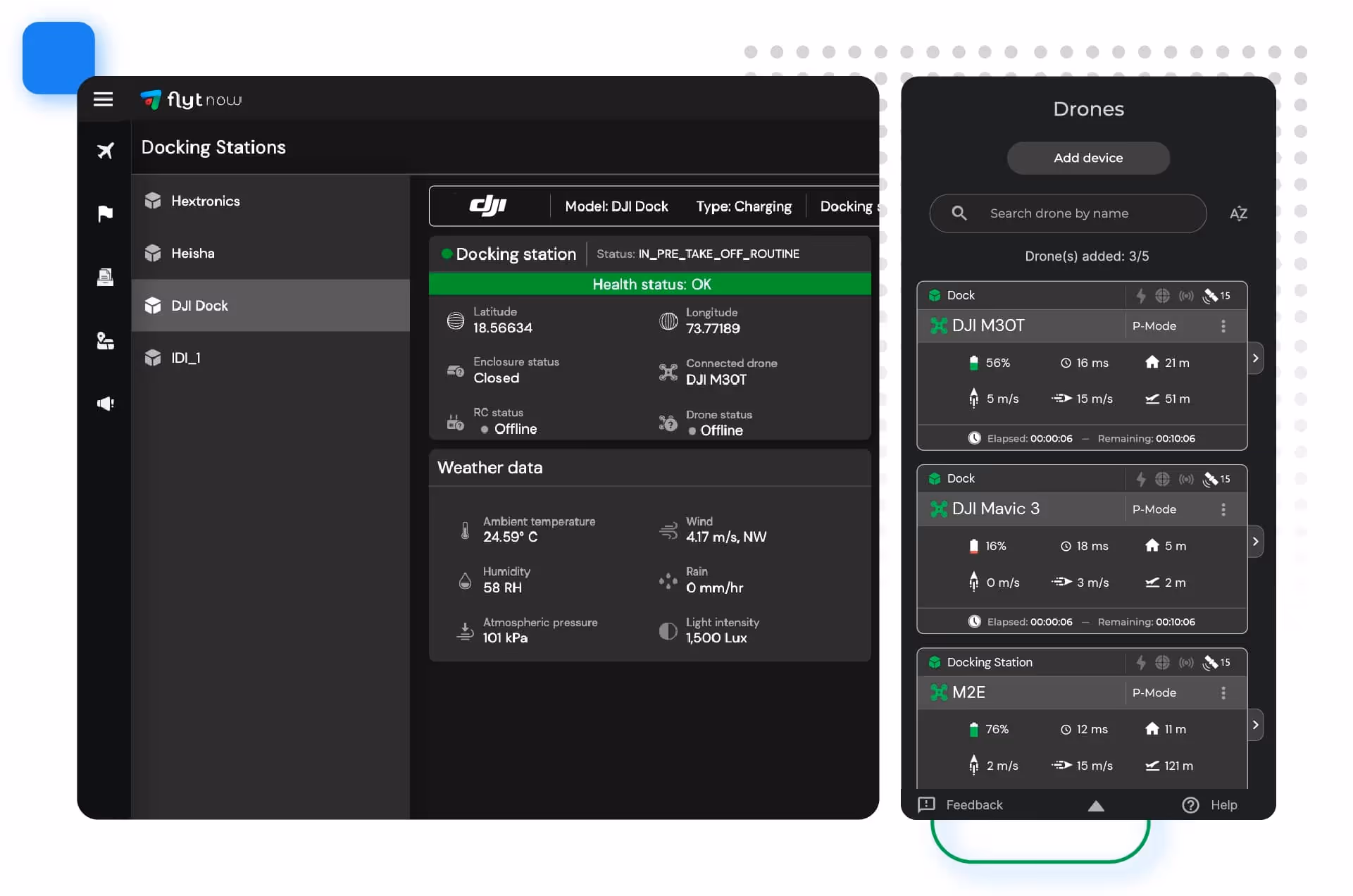Expand details for the DJI M30T drone card
Screen dimensions: 1353x896
pyautogui.click(x=1257, y=359)
